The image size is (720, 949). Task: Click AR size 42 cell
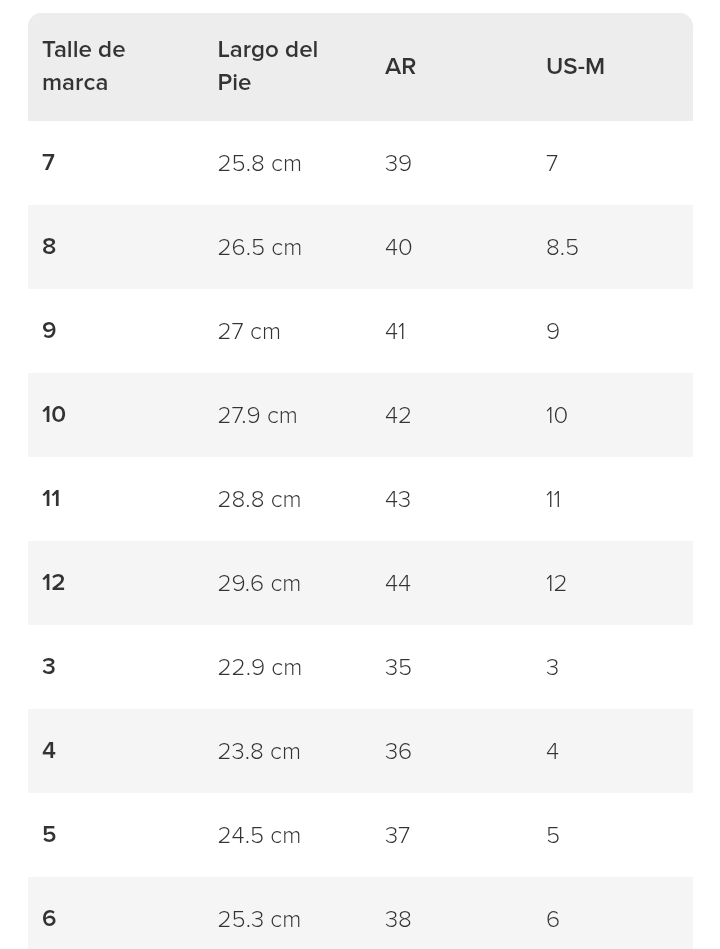pyautogui.click(x=398, y=416)
